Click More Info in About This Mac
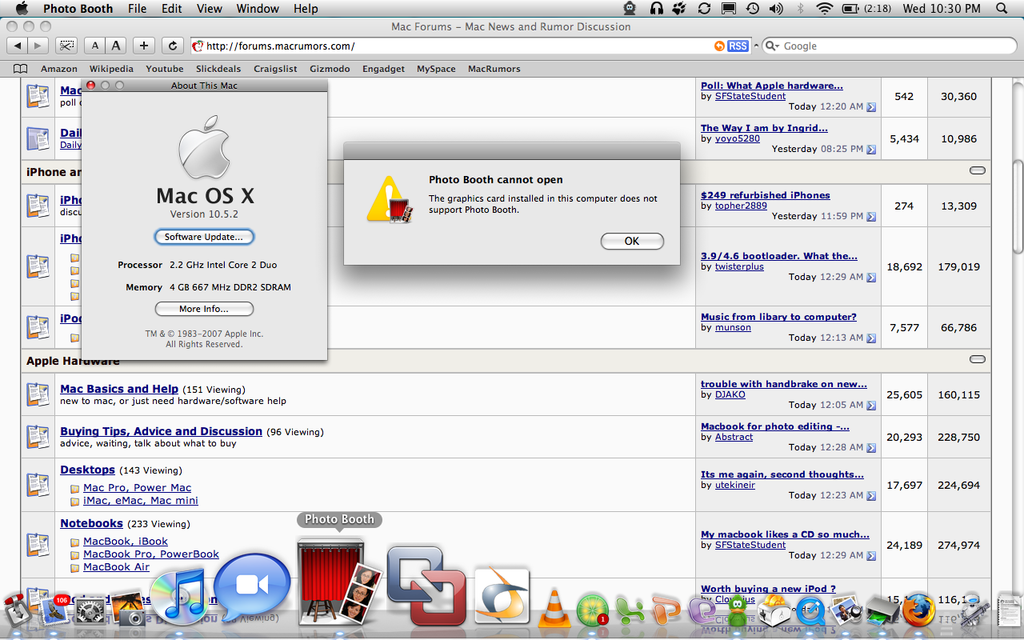Viewport: 1024px width, 640px height. coord(204,309)
